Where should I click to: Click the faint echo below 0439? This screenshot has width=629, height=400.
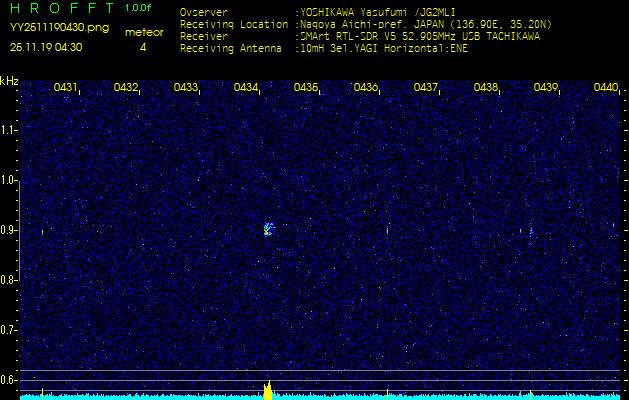coord(530,230)
